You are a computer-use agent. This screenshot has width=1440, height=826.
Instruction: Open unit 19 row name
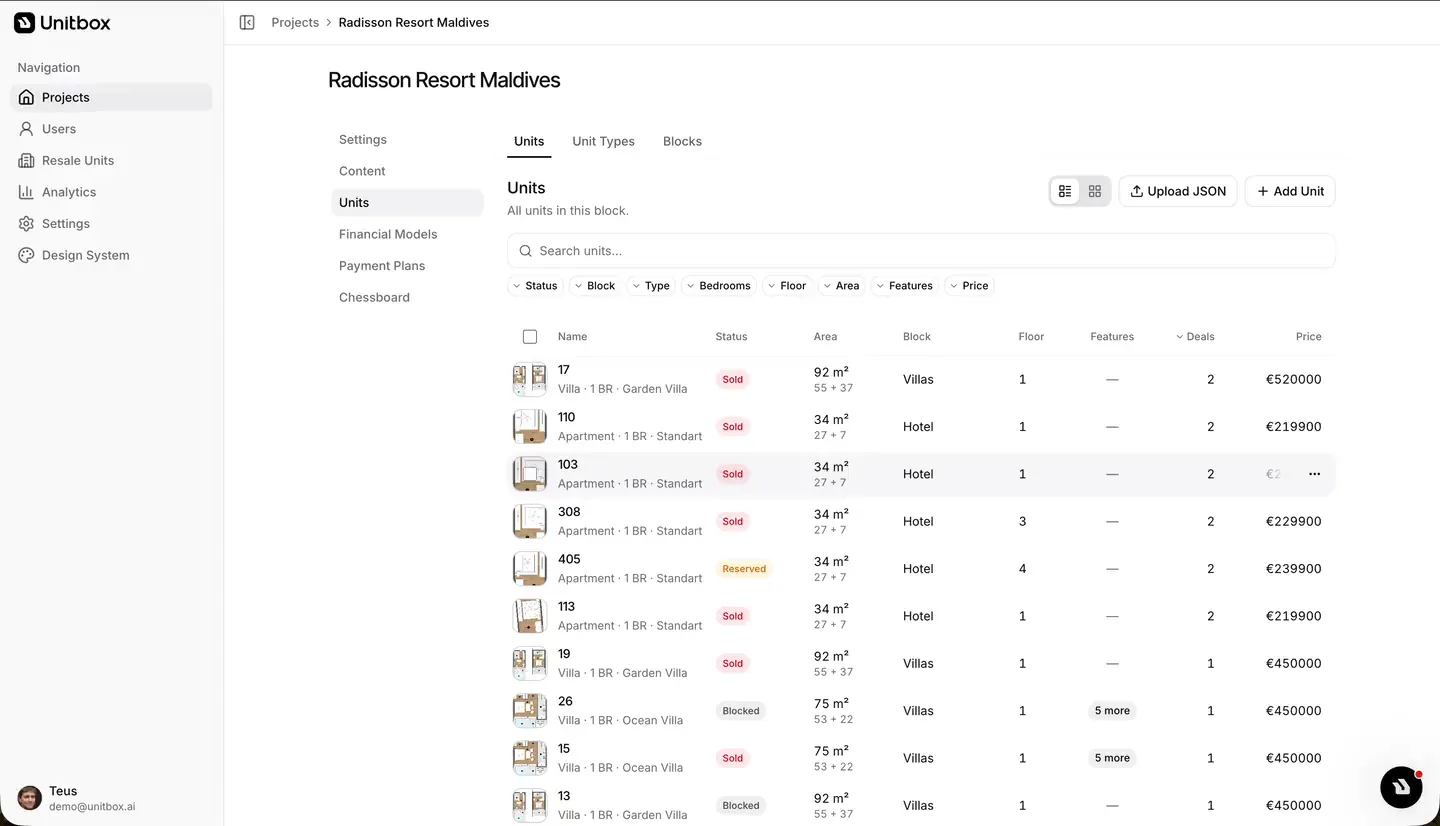[564, 654]
